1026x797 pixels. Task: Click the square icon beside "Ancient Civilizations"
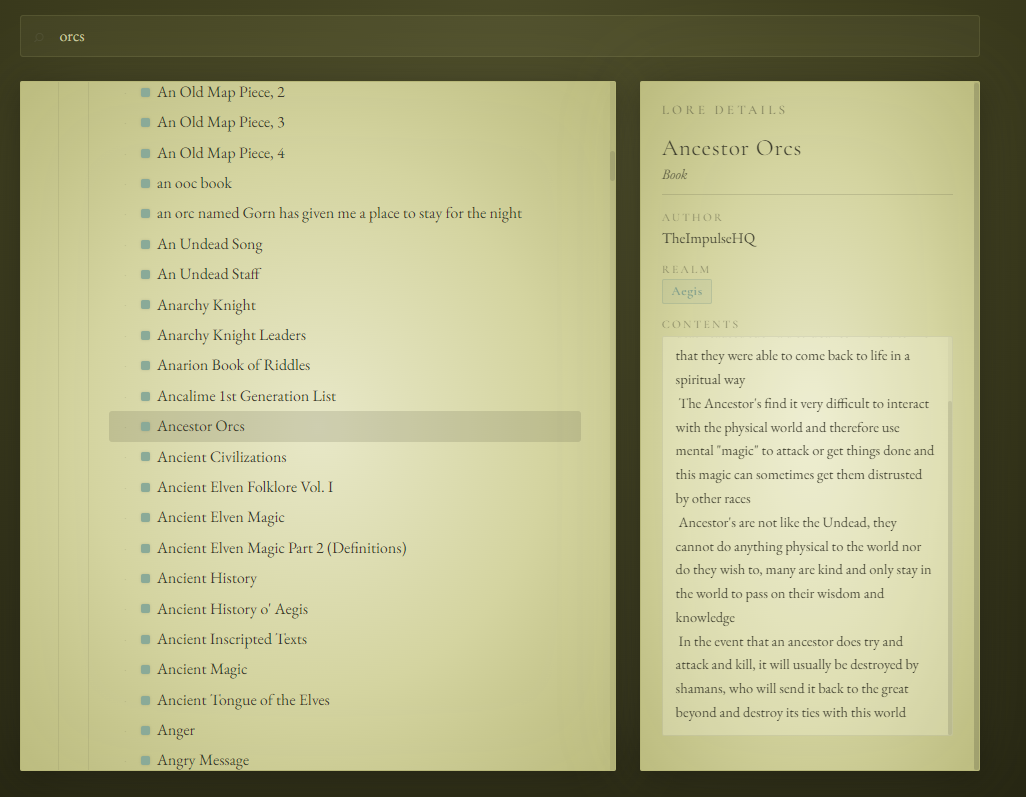(x=145, y=457)
